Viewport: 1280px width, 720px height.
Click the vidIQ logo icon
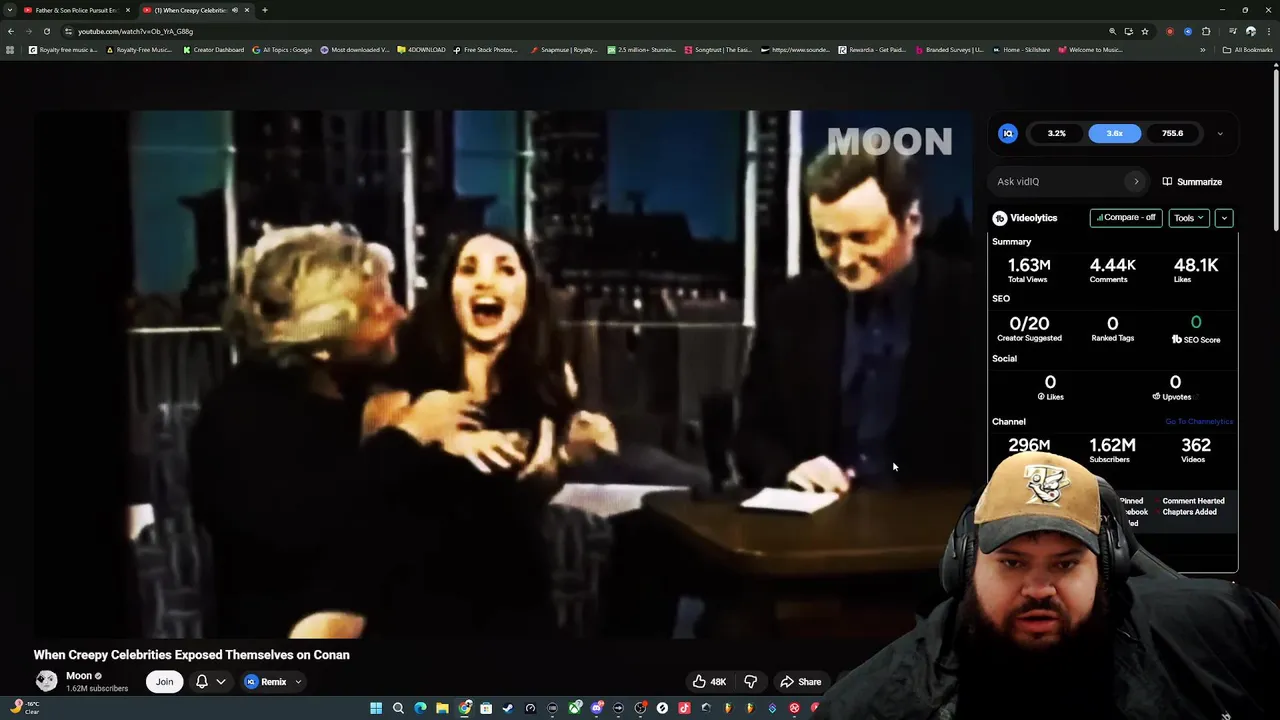click(1008, 133)
